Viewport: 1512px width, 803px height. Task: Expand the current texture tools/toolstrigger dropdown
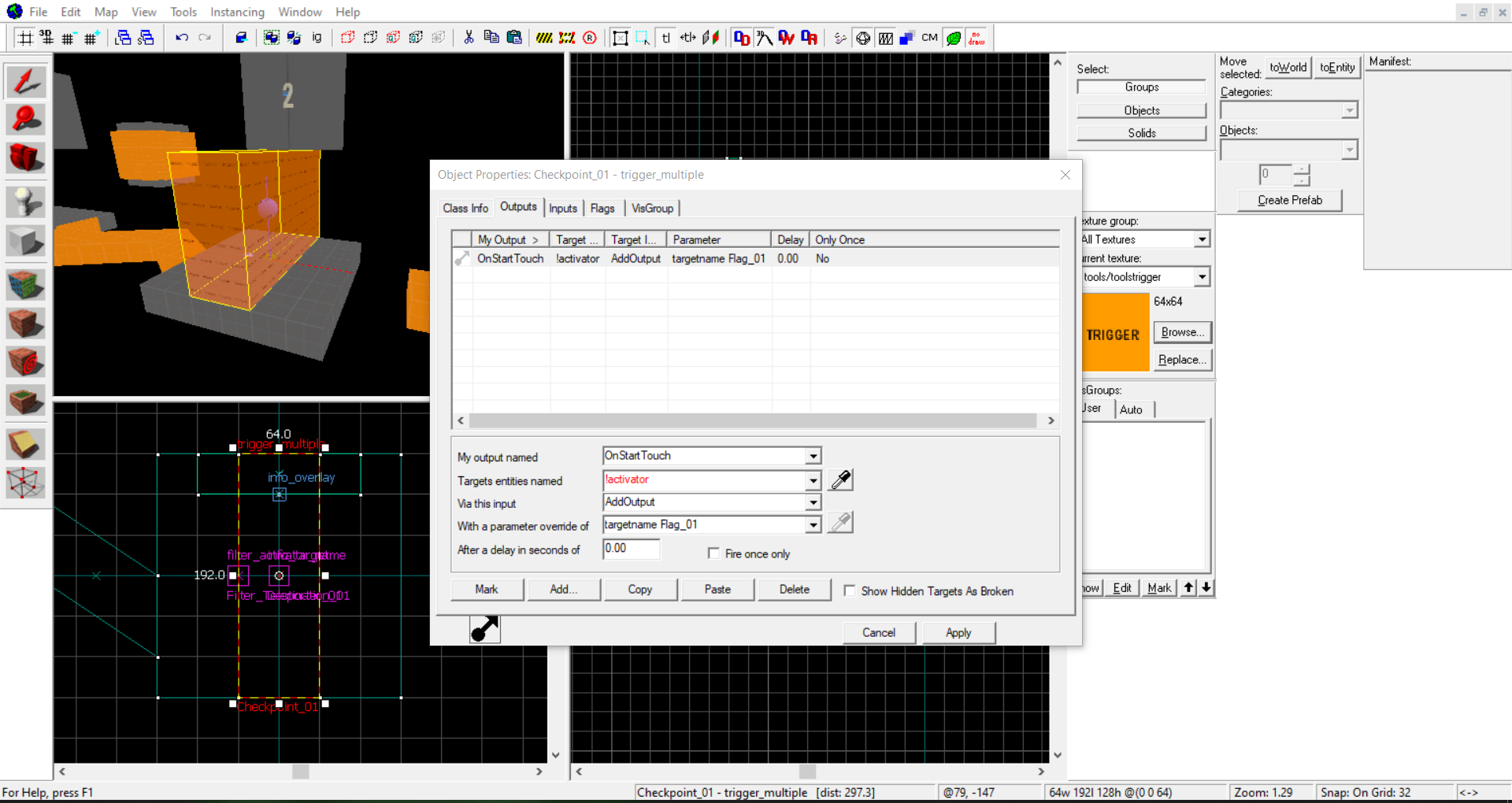pos(1202,277)
